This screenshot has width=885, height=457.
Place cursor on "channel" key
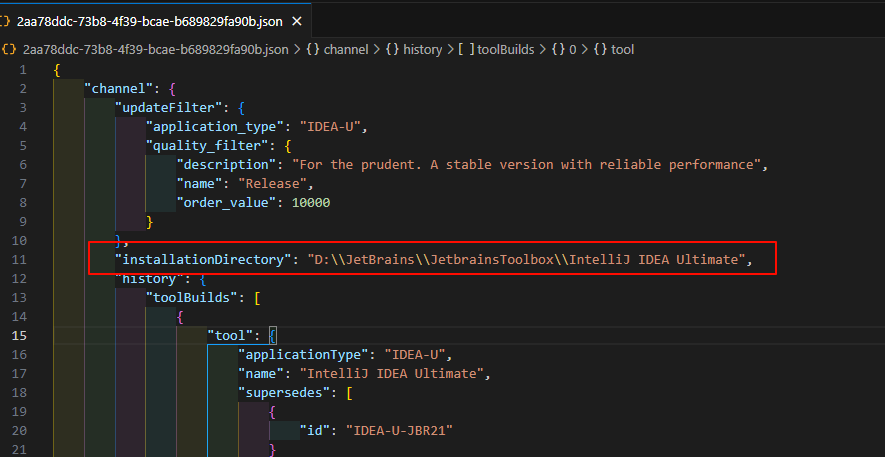[119, 89]
